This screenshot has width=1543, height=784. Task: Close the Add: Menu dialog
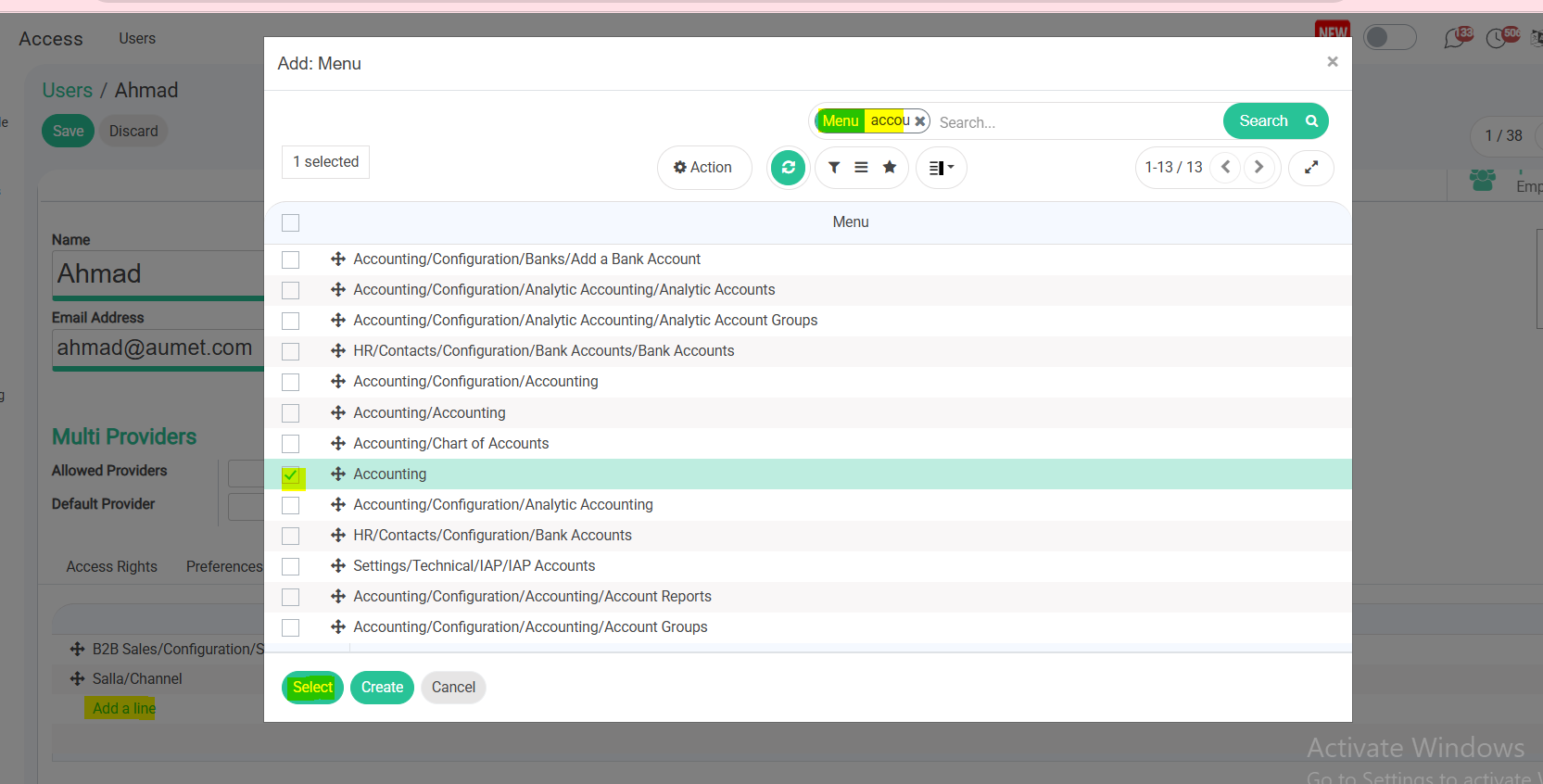pyautogui.click(x=1333, y=62)
